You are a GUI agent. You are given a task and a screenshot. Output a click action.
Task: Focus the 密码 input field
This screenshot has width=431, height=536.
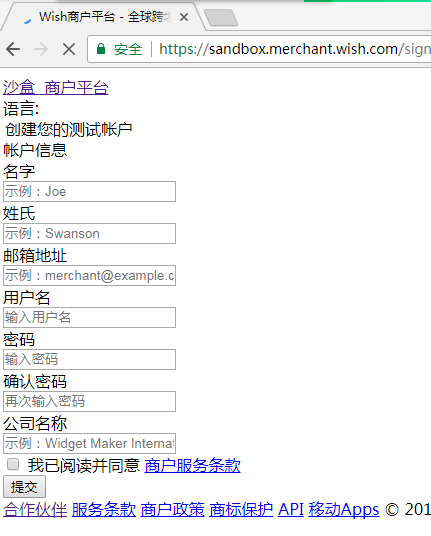coord(90,360)
